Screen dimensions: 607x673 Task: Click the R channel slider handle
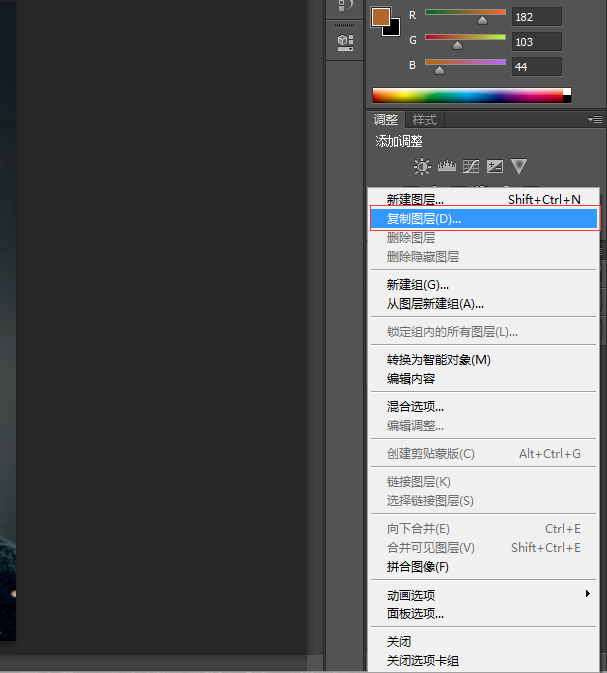coord(482,21)
